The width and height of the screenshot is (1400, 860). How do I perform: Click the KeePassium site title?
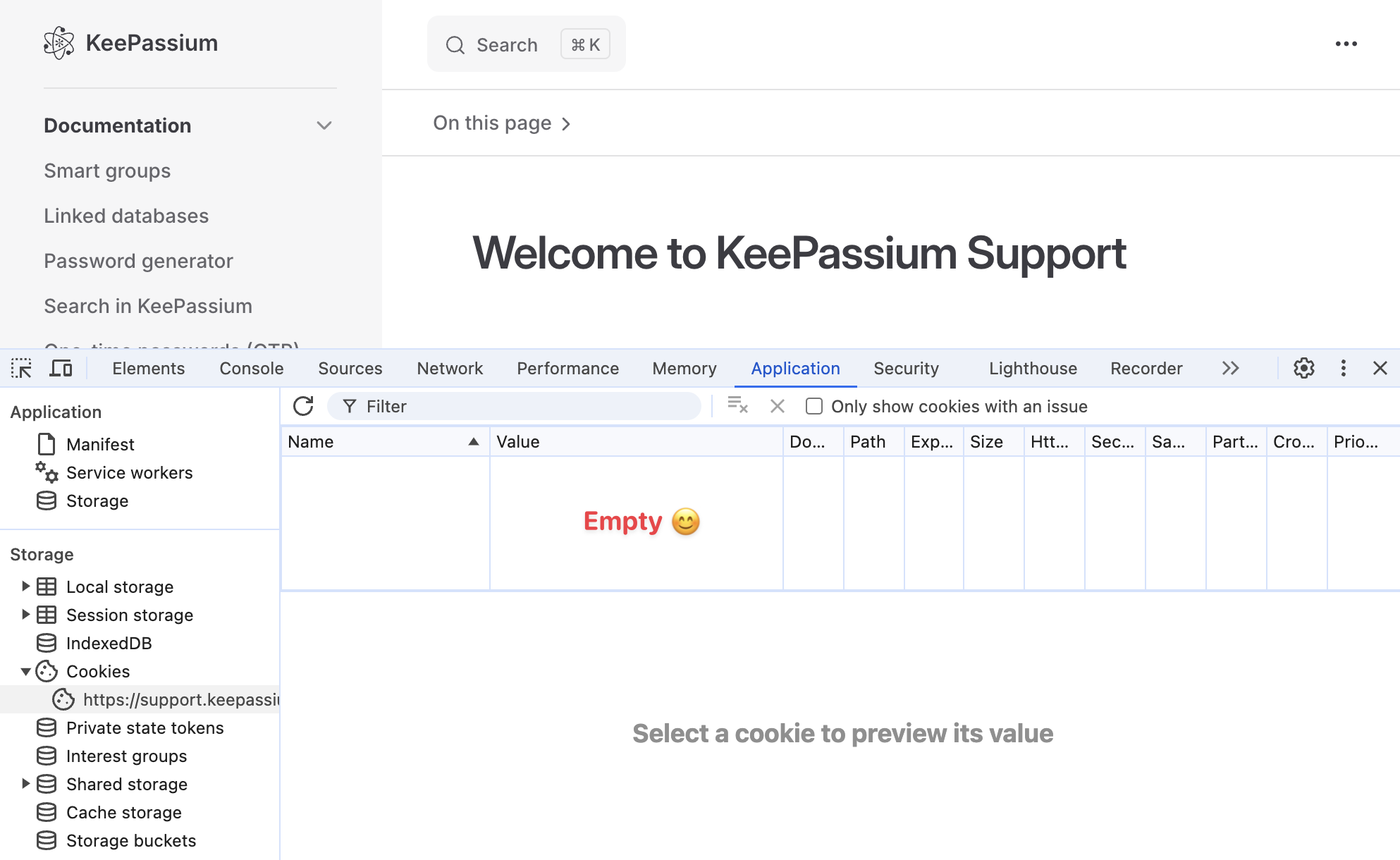click(x=152, y=43)
